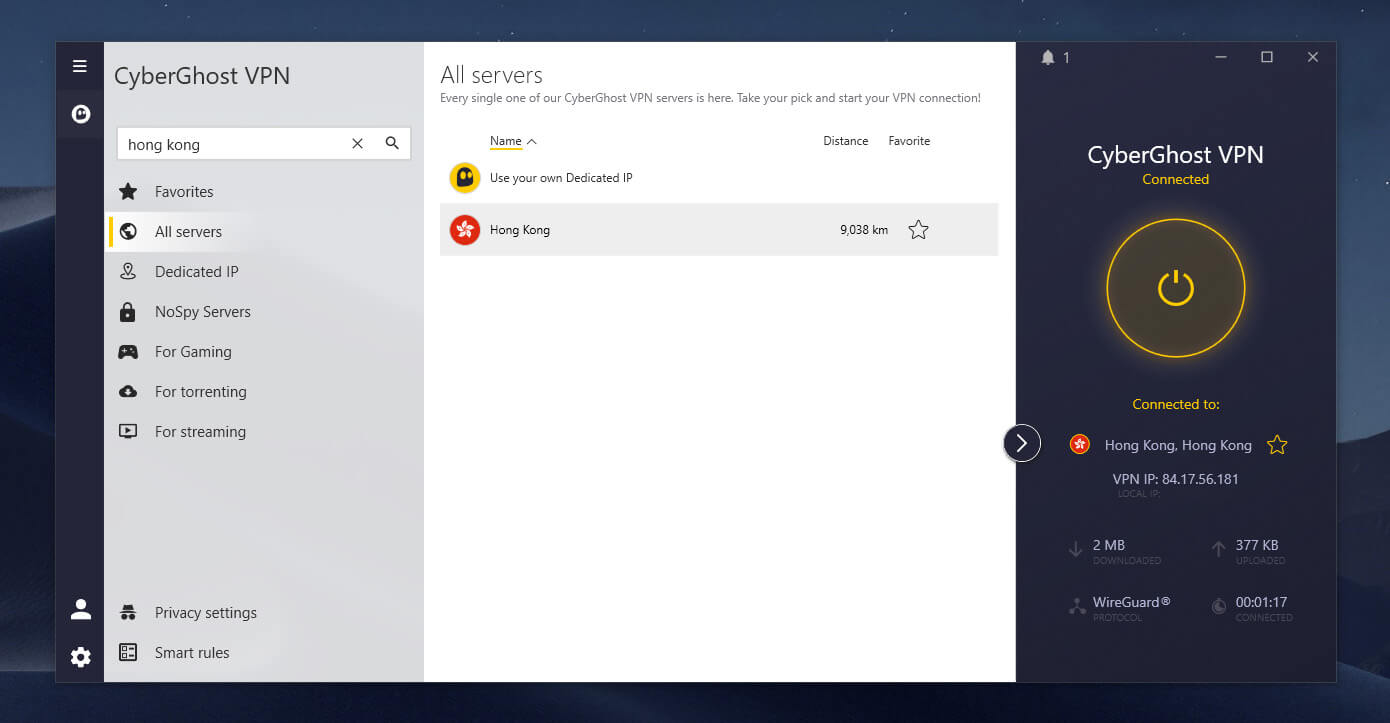Open Favorites list
Viewport: 1390px width, 723px height.
pos(184,192)
